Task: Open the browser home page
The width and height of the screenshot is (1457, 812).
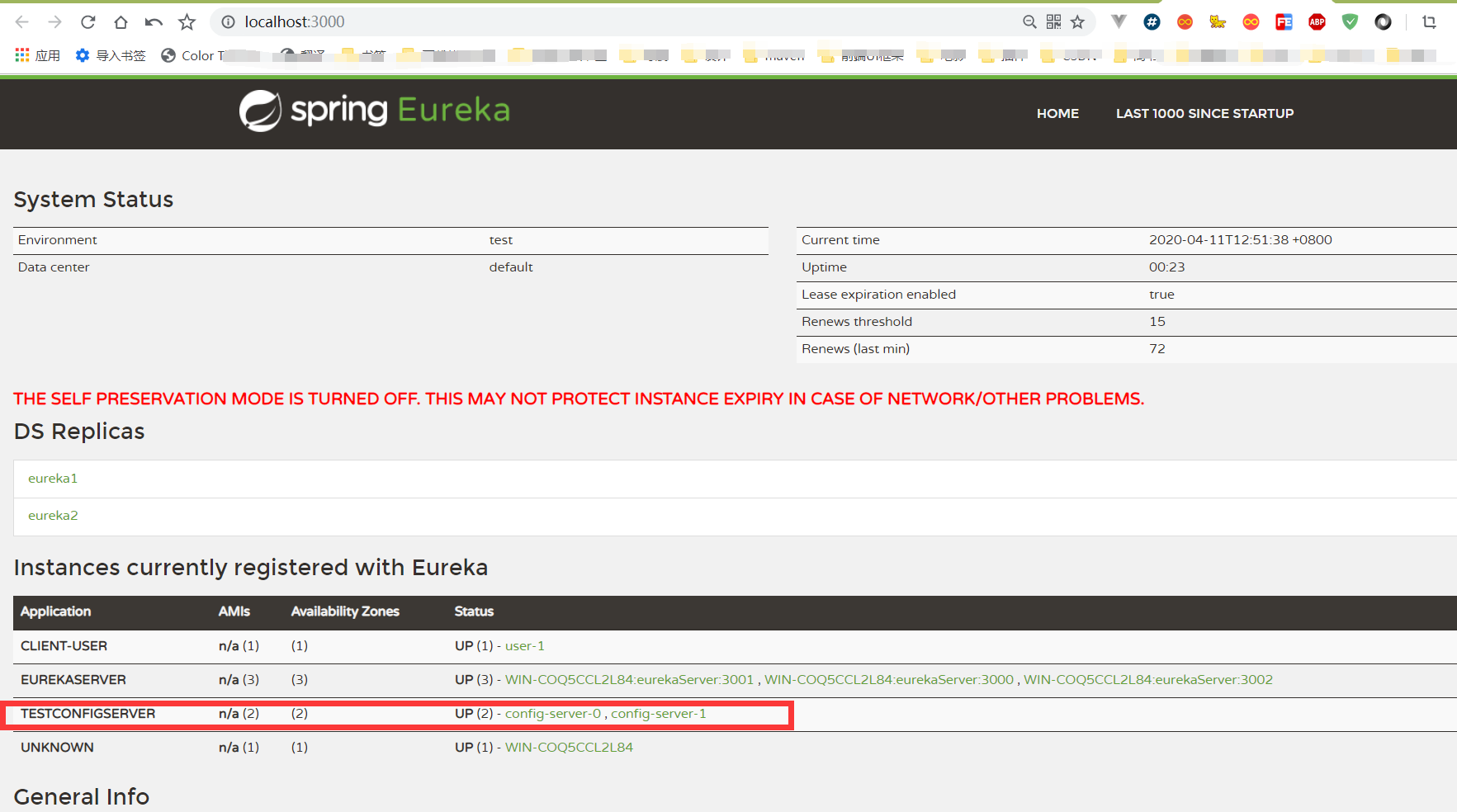Action: pos(121,22)
